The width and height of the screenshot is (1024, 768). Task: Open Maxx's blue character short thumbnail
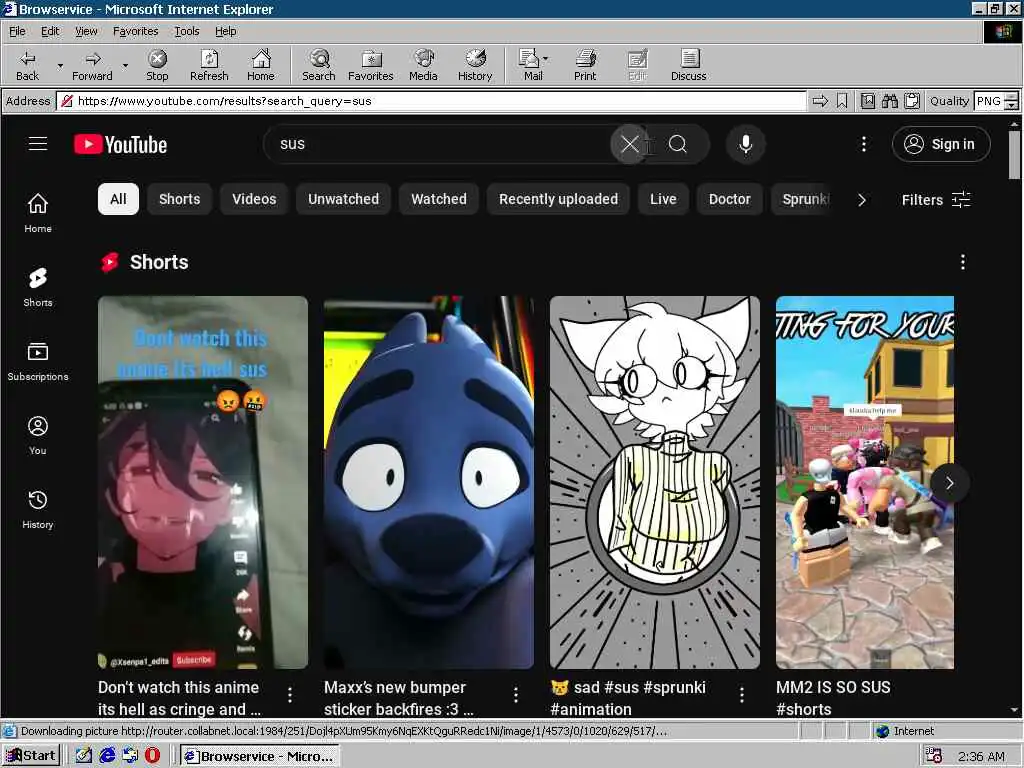pos(428,483)
